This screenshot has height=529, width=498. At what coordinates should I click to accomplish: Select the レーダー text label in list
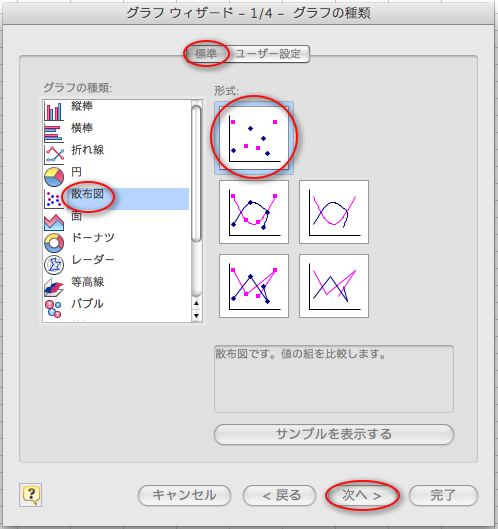(x=93, y=259)
